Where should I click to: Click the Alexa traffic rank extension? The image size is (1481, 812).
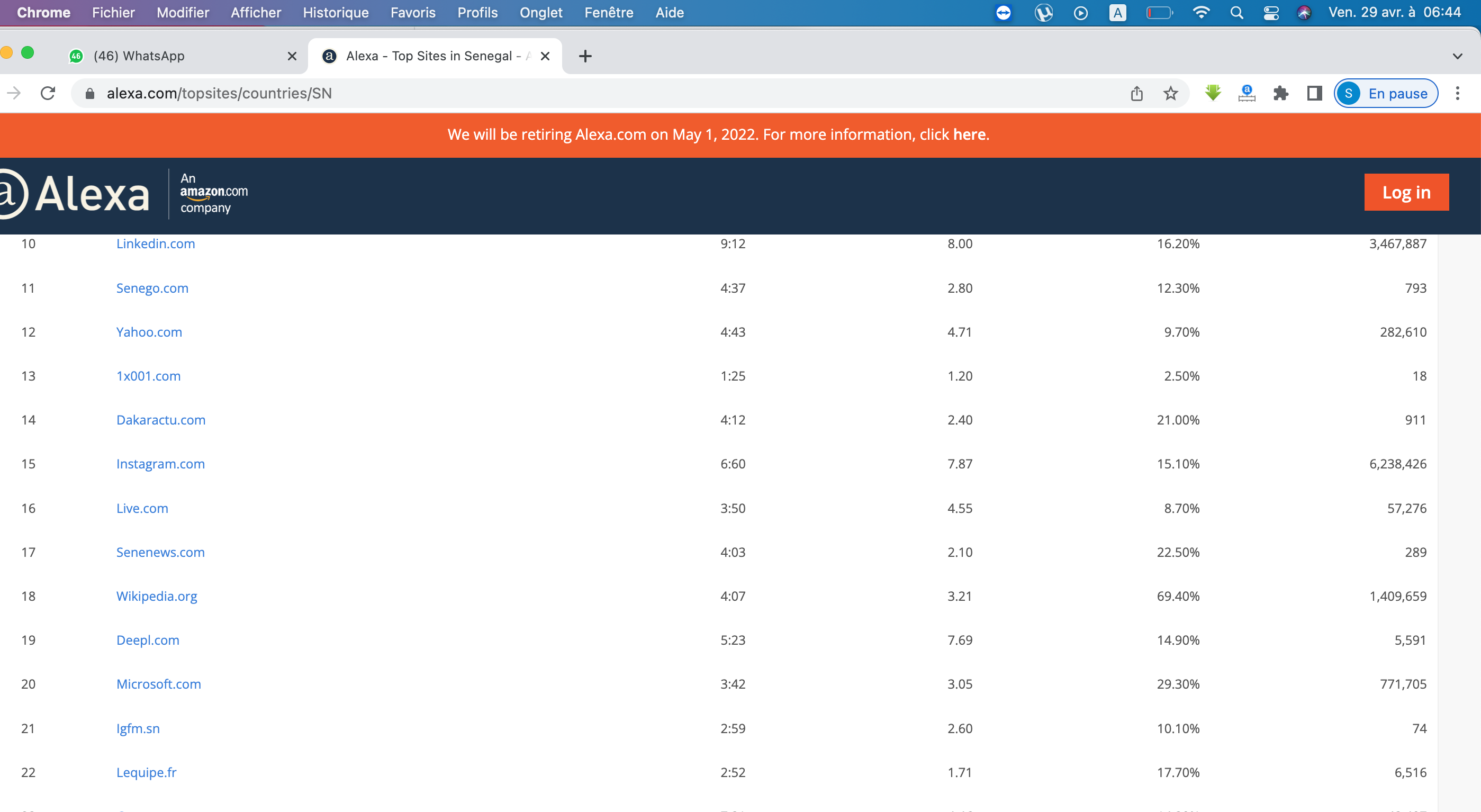pyautogui.click(x=1247, y=93)
